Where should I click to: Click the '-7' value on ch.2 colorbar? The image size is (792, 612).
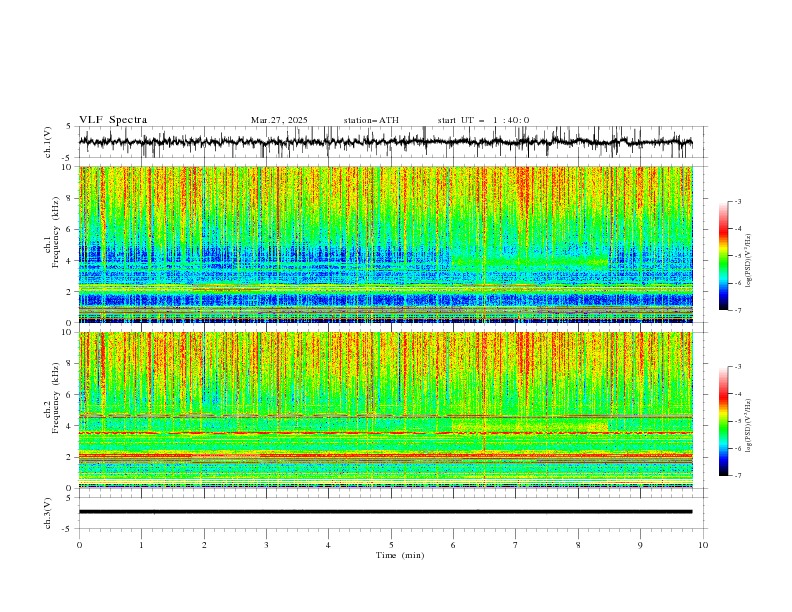click(x=737, y=475)
